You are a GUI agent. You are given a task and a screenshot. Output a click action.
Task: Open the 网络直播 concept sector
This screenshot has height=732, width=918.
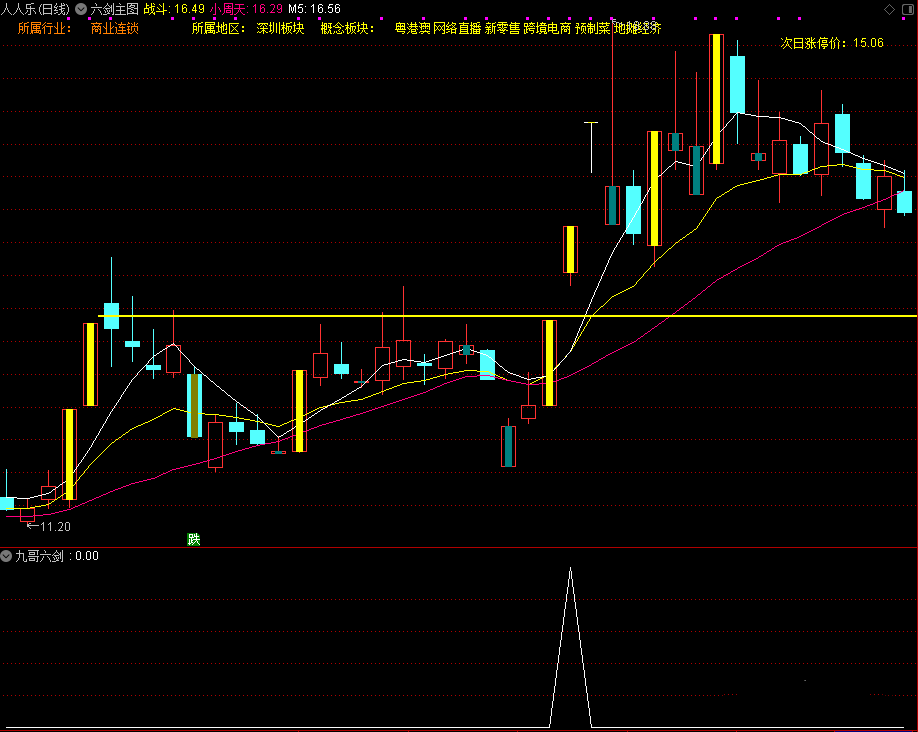tap(457, 28)
